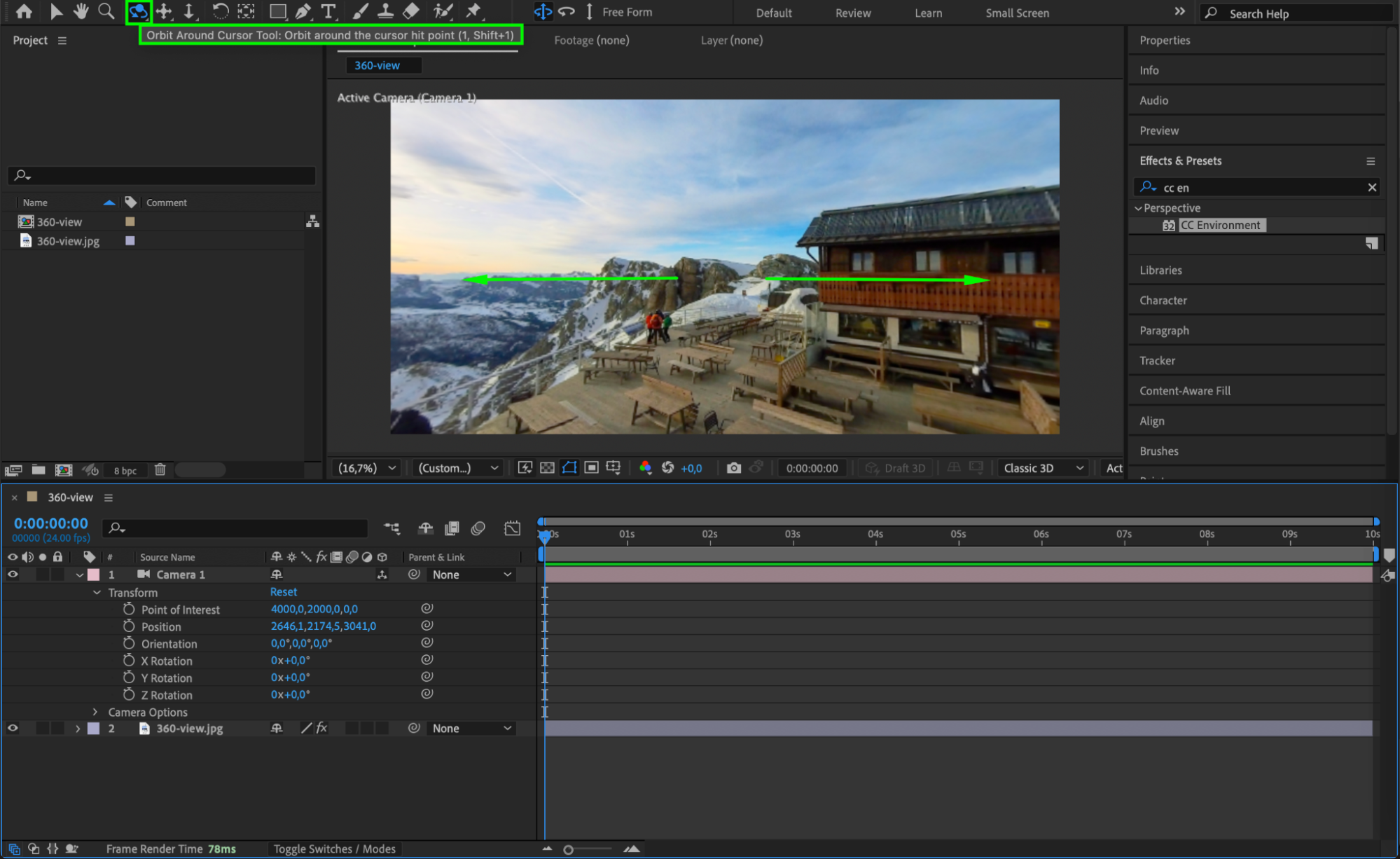Click Reset for camera Transform

pos(284,592)
